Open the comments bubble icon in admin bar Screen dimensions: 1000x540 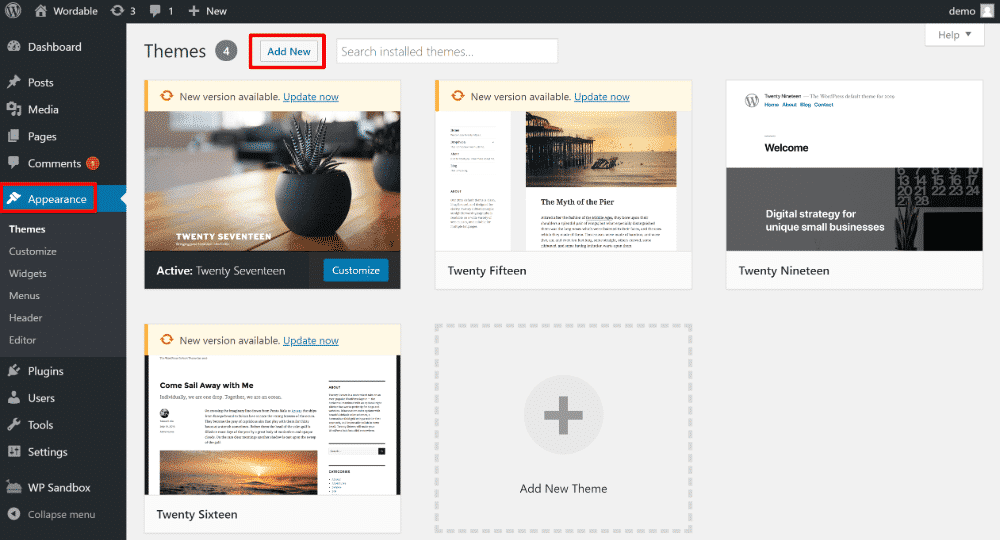tap(155, 11)
